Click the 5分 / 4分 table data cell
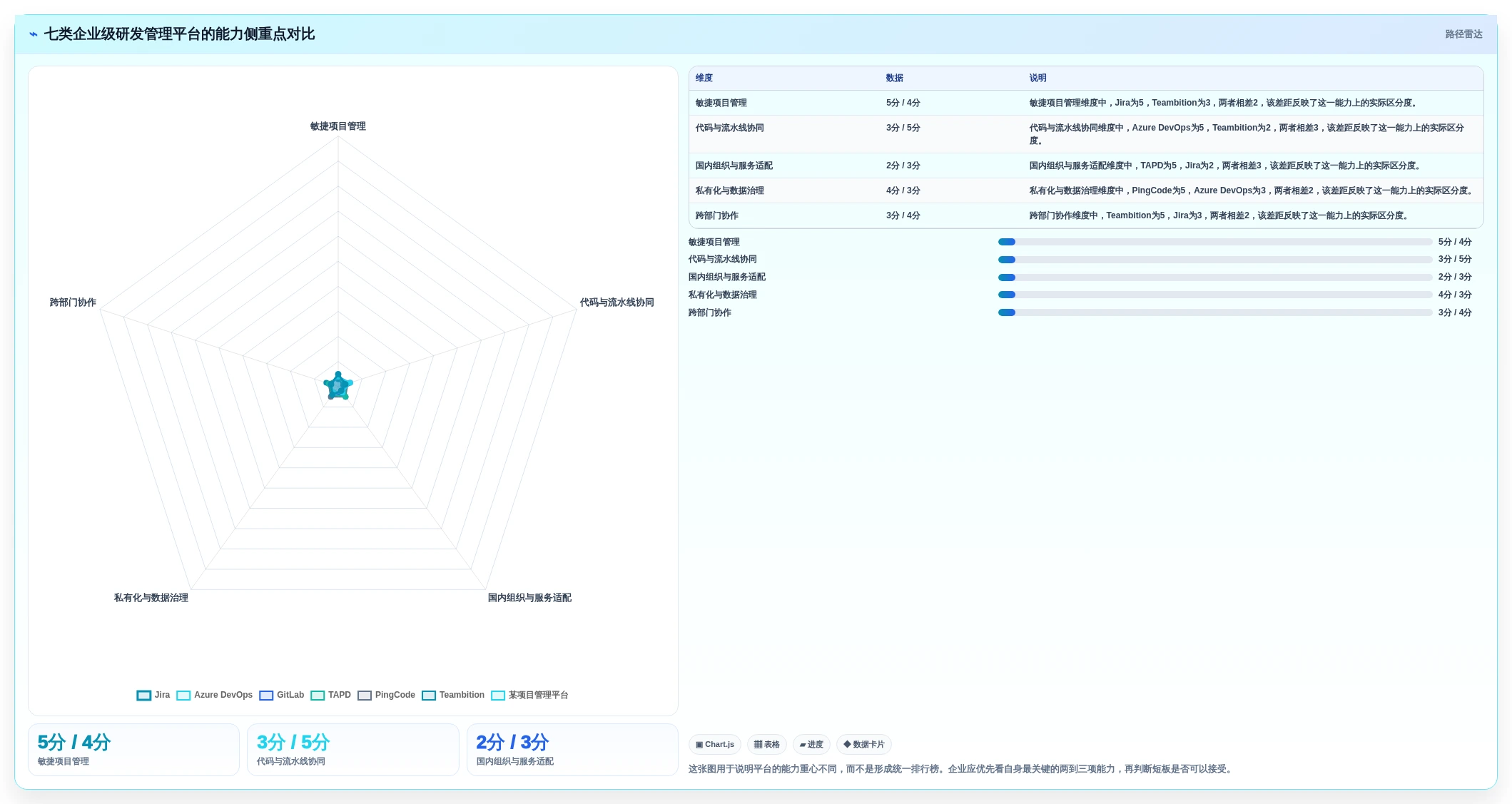This screenshot has width=1512, height=804. click(x=903, y=103)
